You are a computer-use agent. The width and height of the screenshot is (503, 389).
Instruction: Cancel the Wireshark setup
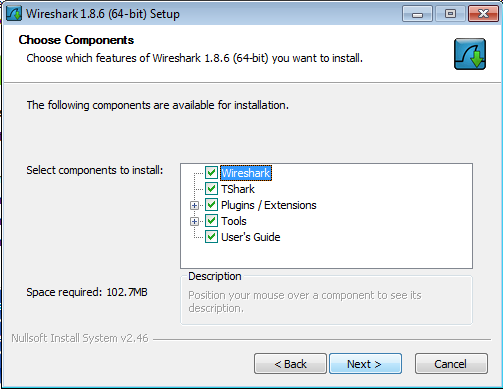pos(451,364)
